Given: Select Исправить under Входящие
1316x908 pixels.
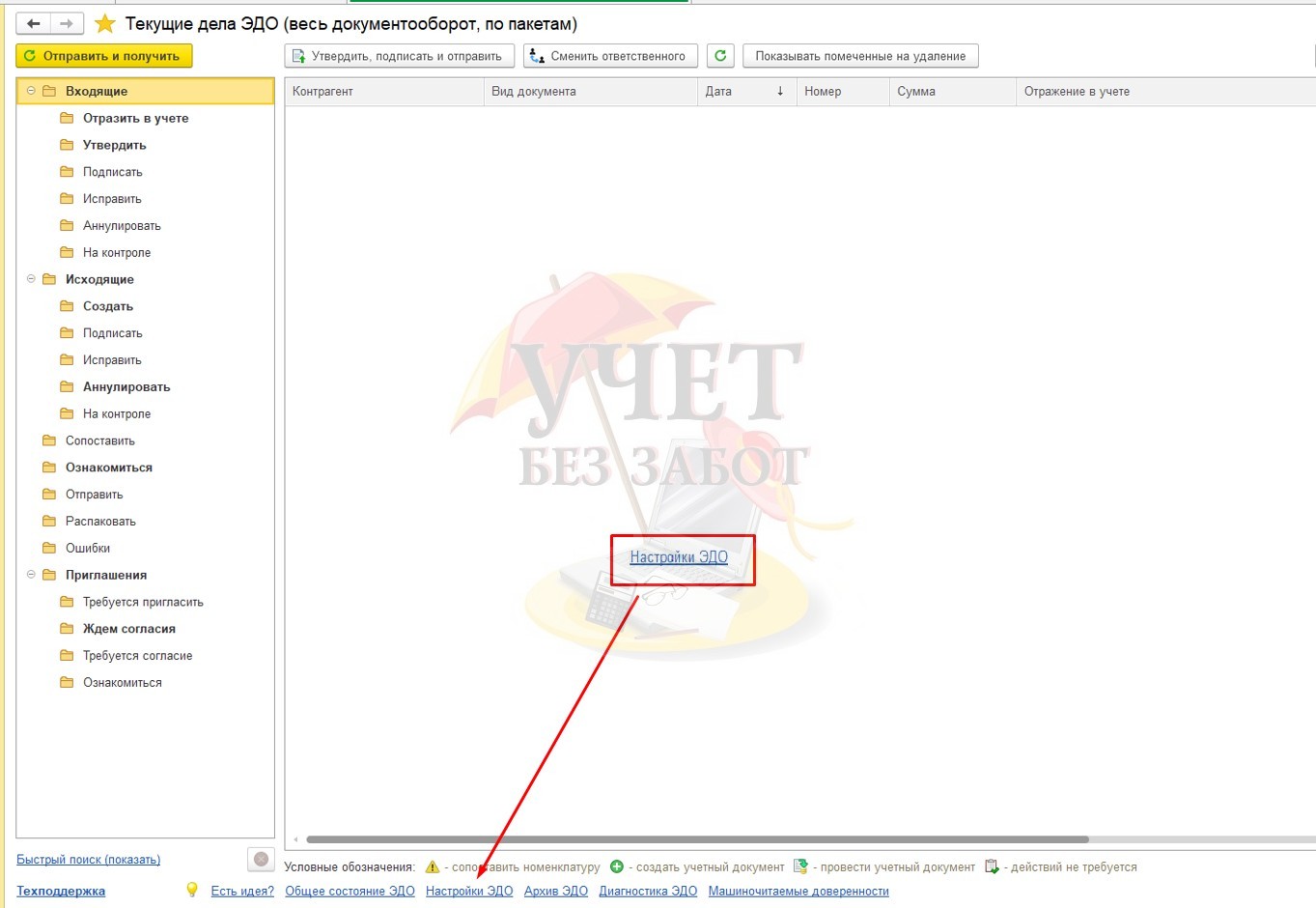Looking at the screenshot, I should point(112,199).
